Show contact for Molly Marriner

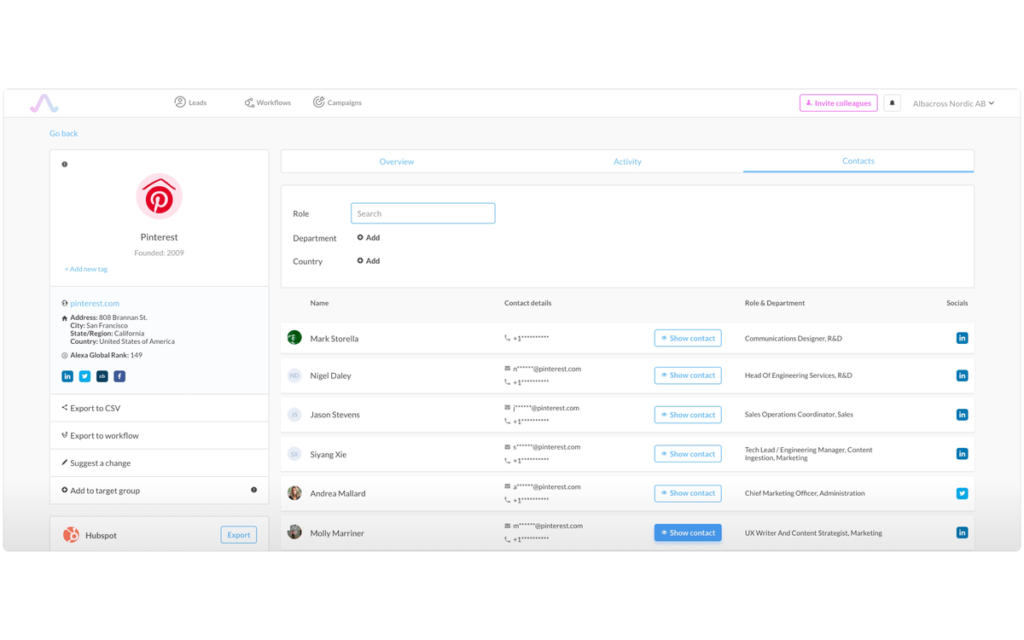click(x=688, y=533)
